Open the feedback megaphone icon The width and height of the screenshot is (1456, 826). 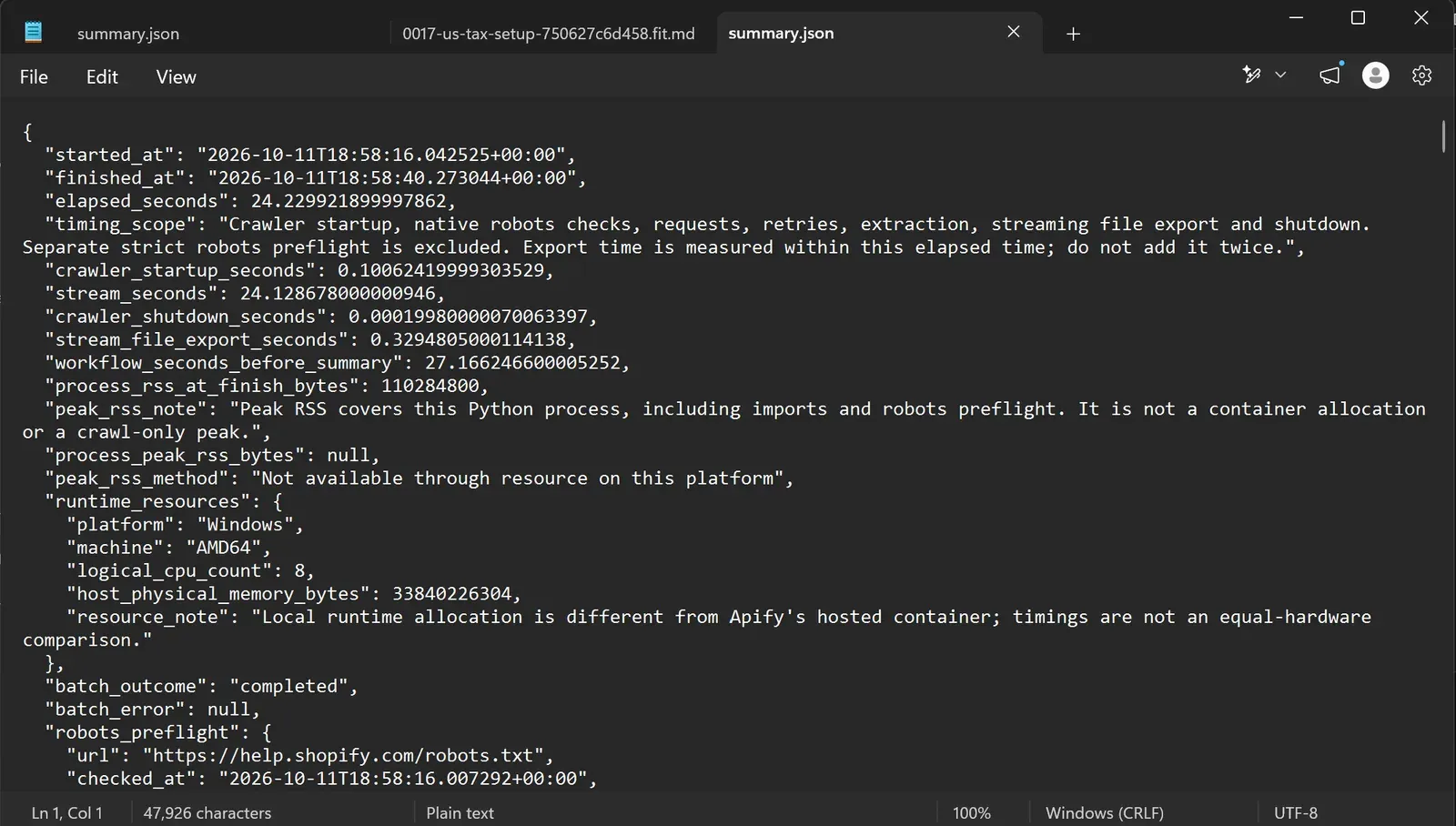pos(1330,76)
